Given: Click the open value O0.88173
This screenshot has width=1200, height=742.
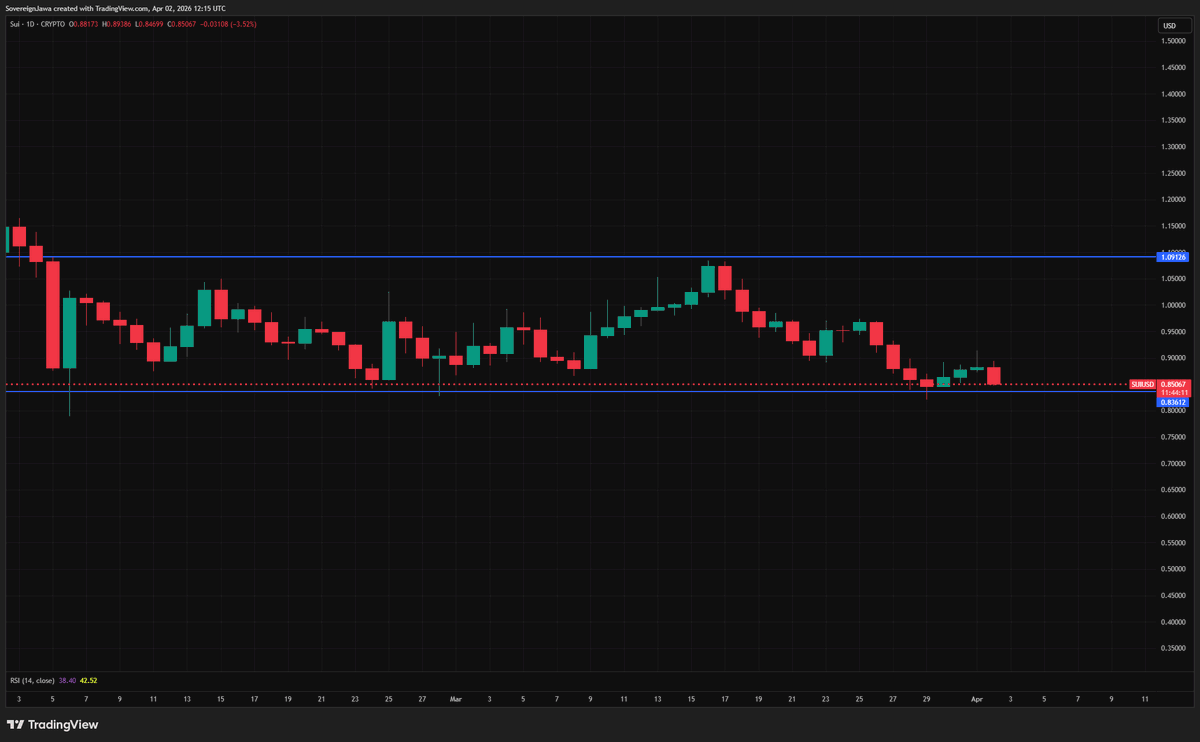Looking at the screenshot, I should click(x=83, y=23).
